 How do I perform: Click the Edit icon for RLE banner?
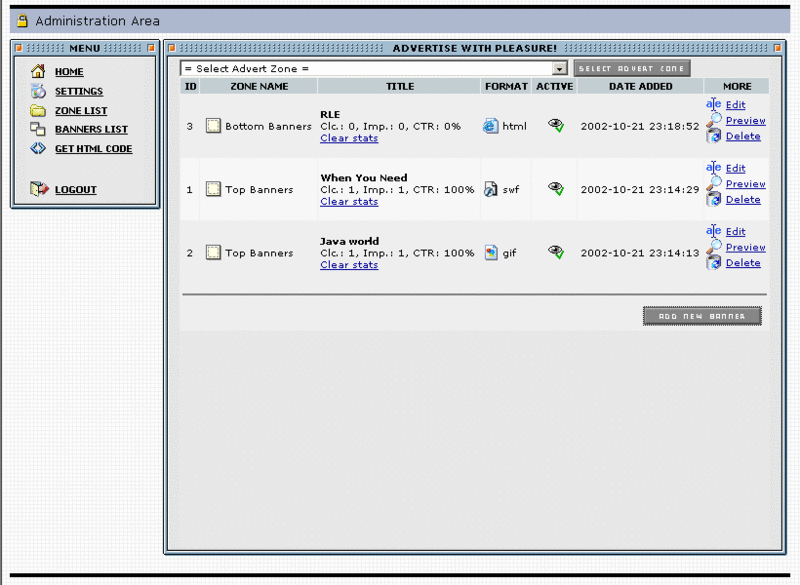coord(713,104)
